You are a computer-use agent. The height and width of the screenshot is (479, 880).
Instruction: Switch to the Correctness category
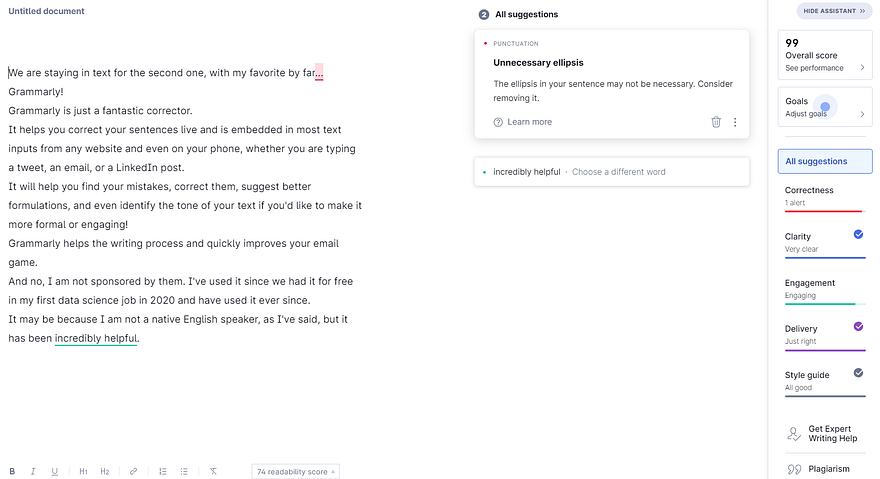pyautogui.click(x=825, y=196)
